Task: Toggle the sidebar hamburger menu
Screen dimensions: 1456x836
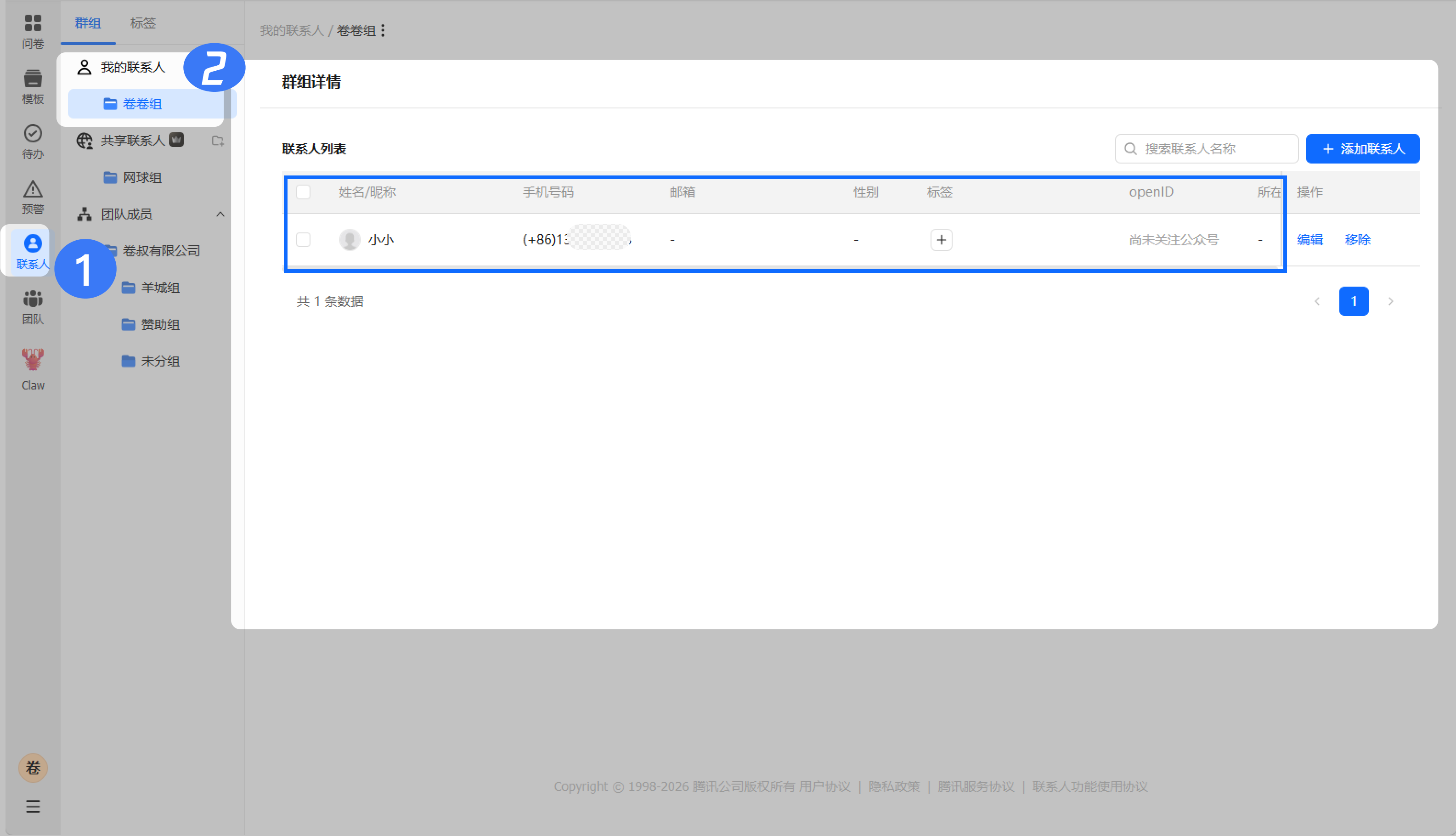Action: (33, 807)
